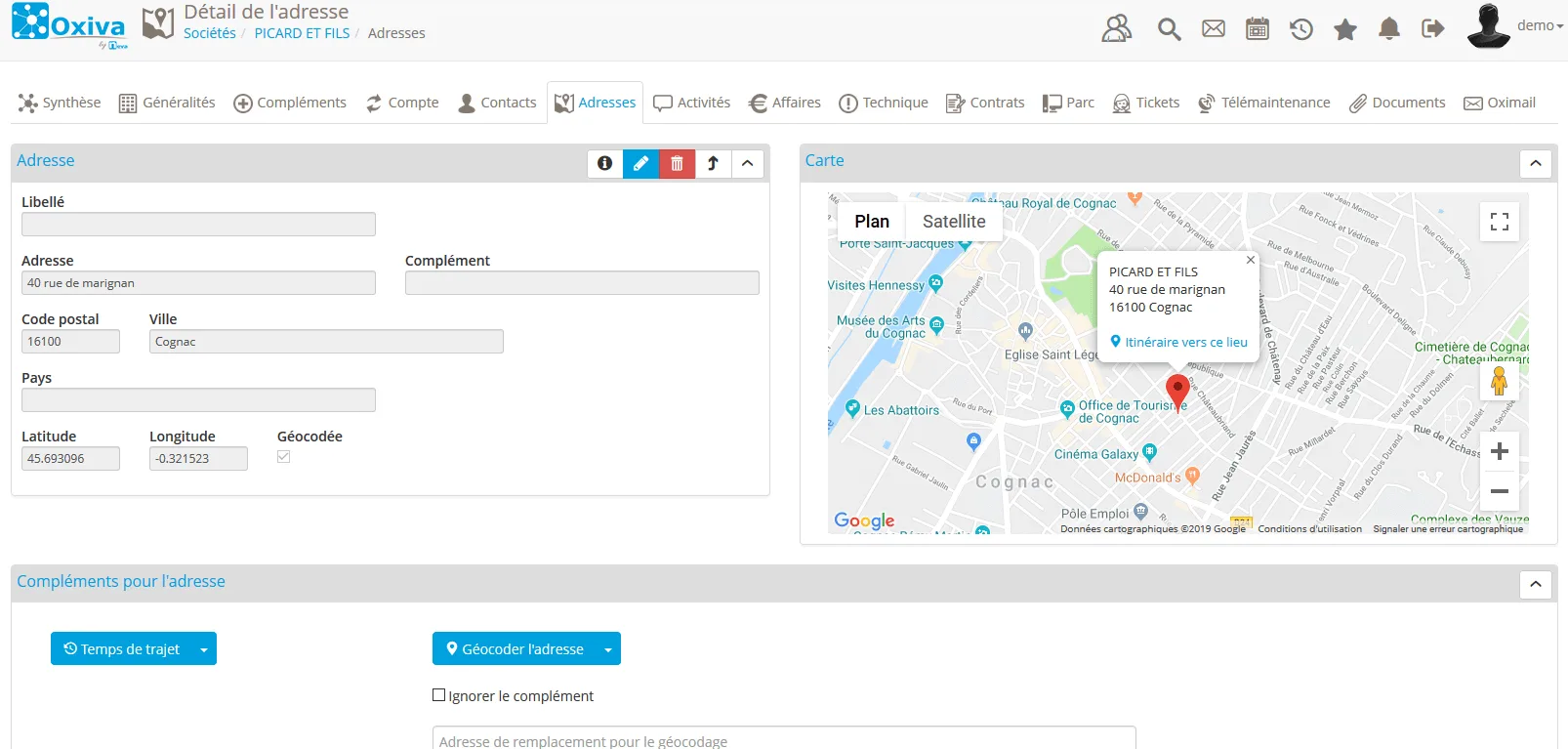Toggle the Géocodée checkbox
1568x749 pixels.
coord(284,456)
